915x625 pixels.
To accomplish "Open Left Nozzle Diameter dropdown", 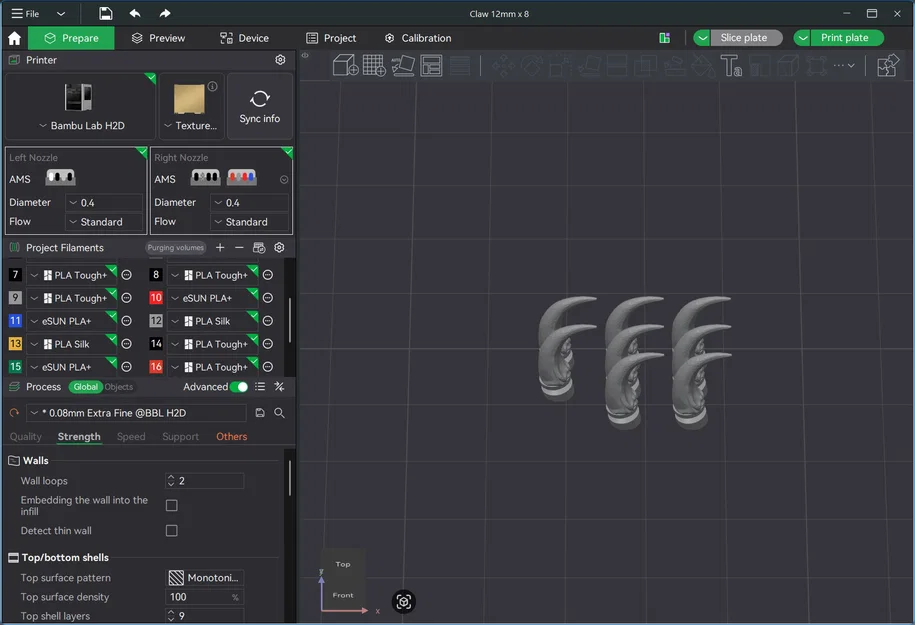I will [x=104, y=202].
